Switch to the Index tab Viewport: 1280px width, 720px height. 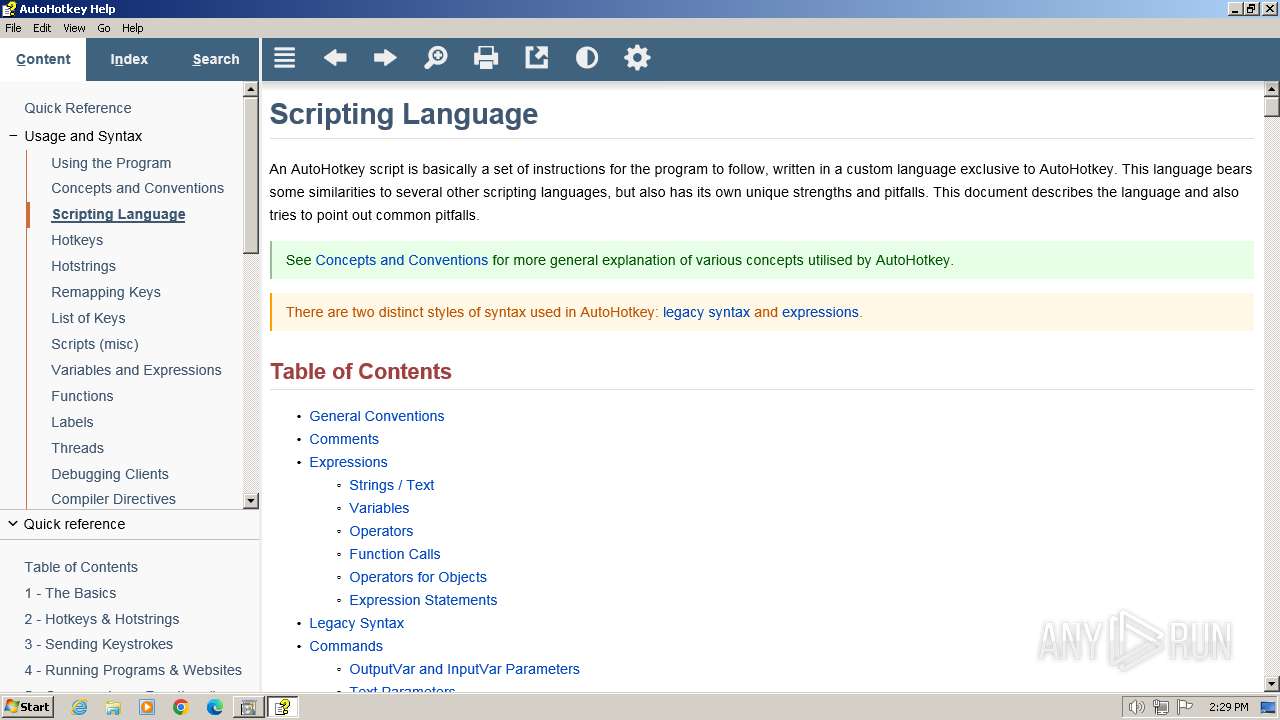point(129,59)
